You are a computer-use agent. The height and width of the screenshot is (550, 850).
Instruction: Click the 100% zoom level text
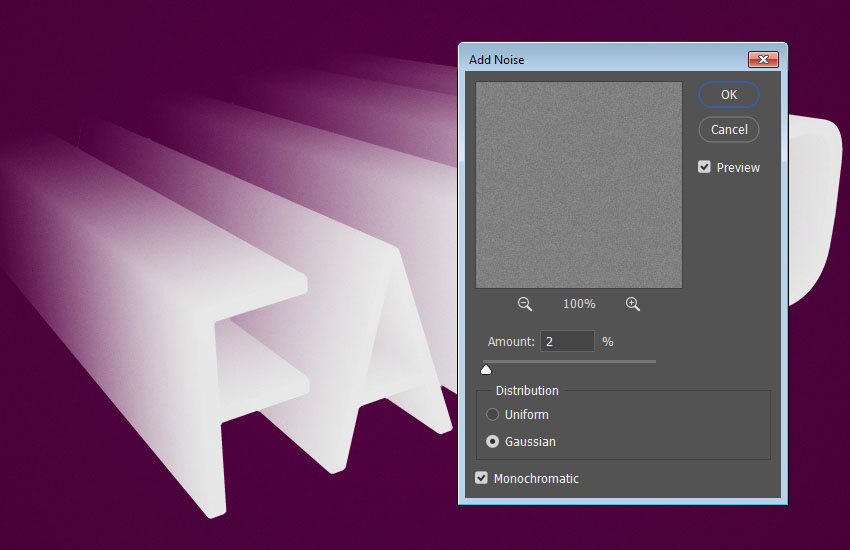pos(579,304)
